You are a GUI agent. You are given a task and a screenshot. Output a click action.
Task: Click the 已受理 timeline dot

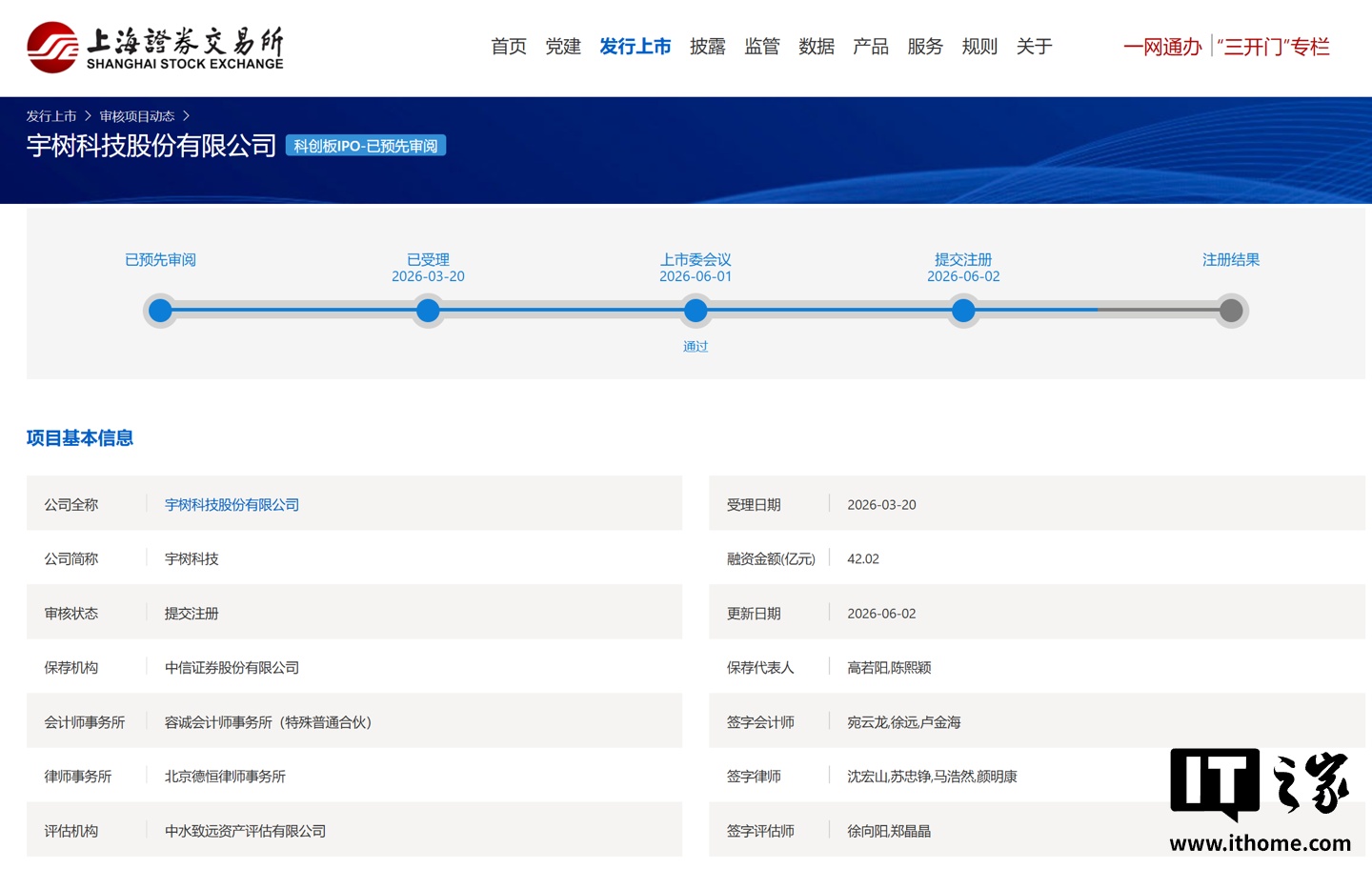(x=428, y=311)
